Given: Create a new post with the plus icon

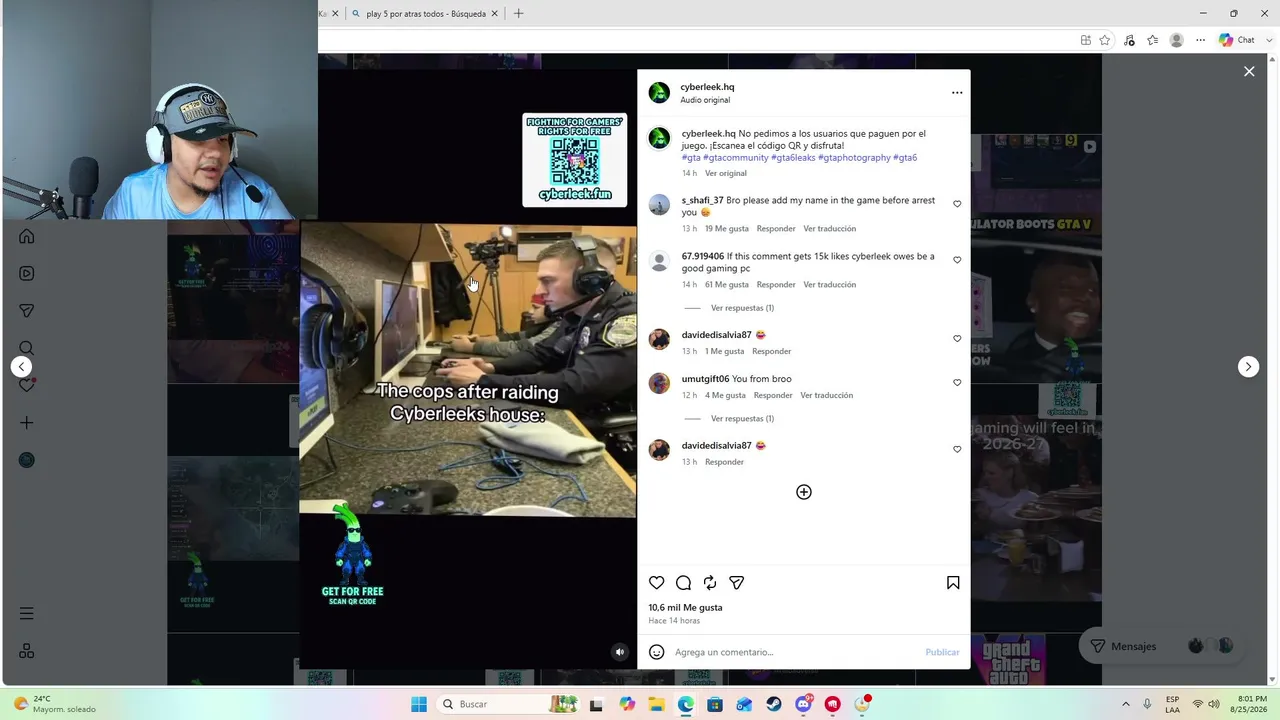Looking at the screenshot, I should 27,423.
